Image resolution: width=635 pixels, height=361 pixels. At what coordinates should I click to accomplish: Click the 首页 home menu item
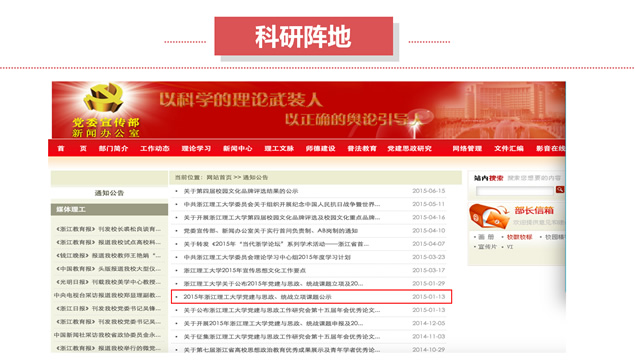pyautogui.click(x=72, y=149)
